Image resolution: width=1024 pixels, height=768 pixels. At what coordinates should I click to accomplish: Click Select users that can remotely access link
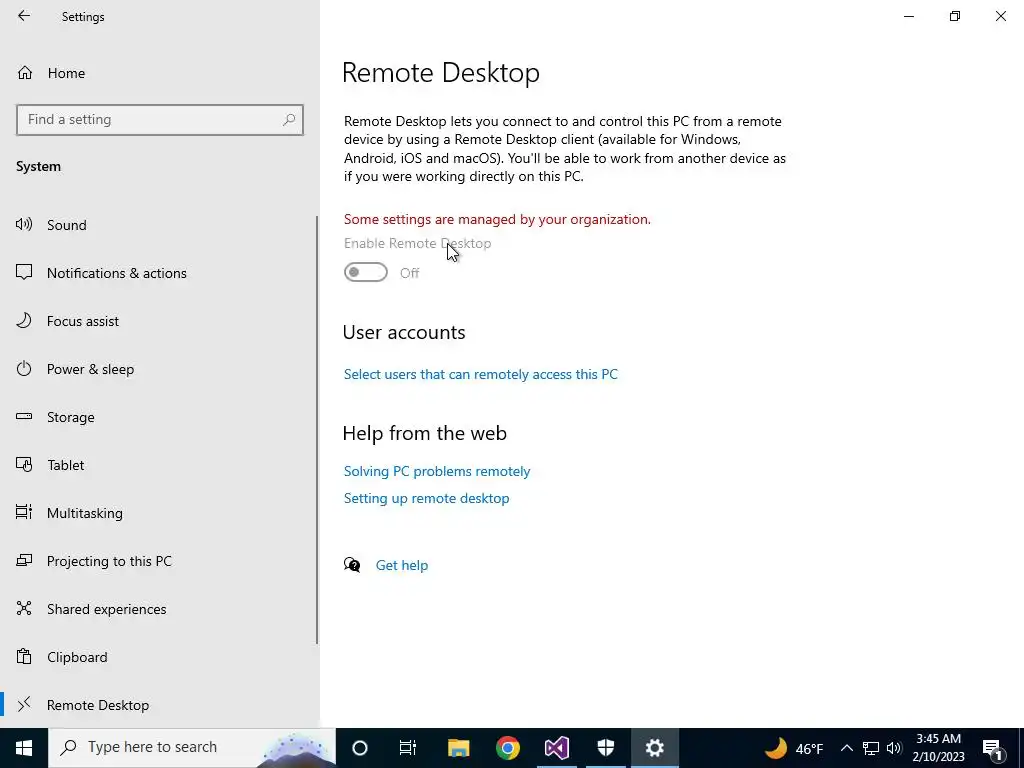(481, 374)
